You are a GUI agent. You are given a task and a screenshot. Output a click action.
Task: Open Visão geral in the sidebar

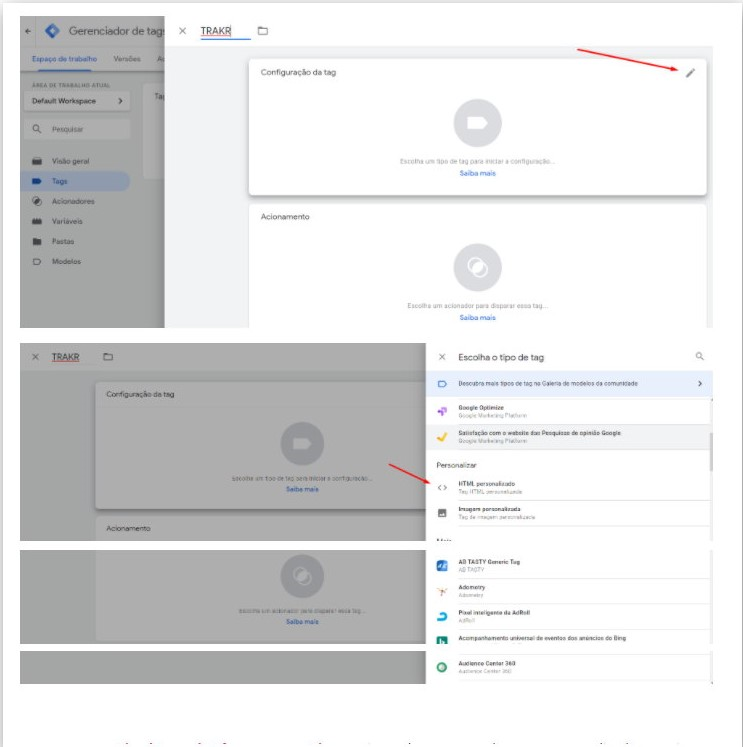point(70,161)
